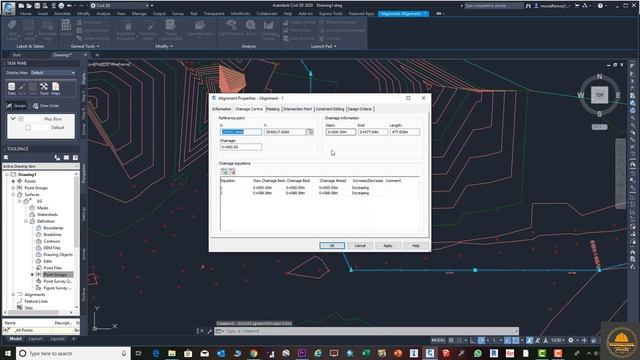Open the Analyze ribbon tab

point(103,13)
